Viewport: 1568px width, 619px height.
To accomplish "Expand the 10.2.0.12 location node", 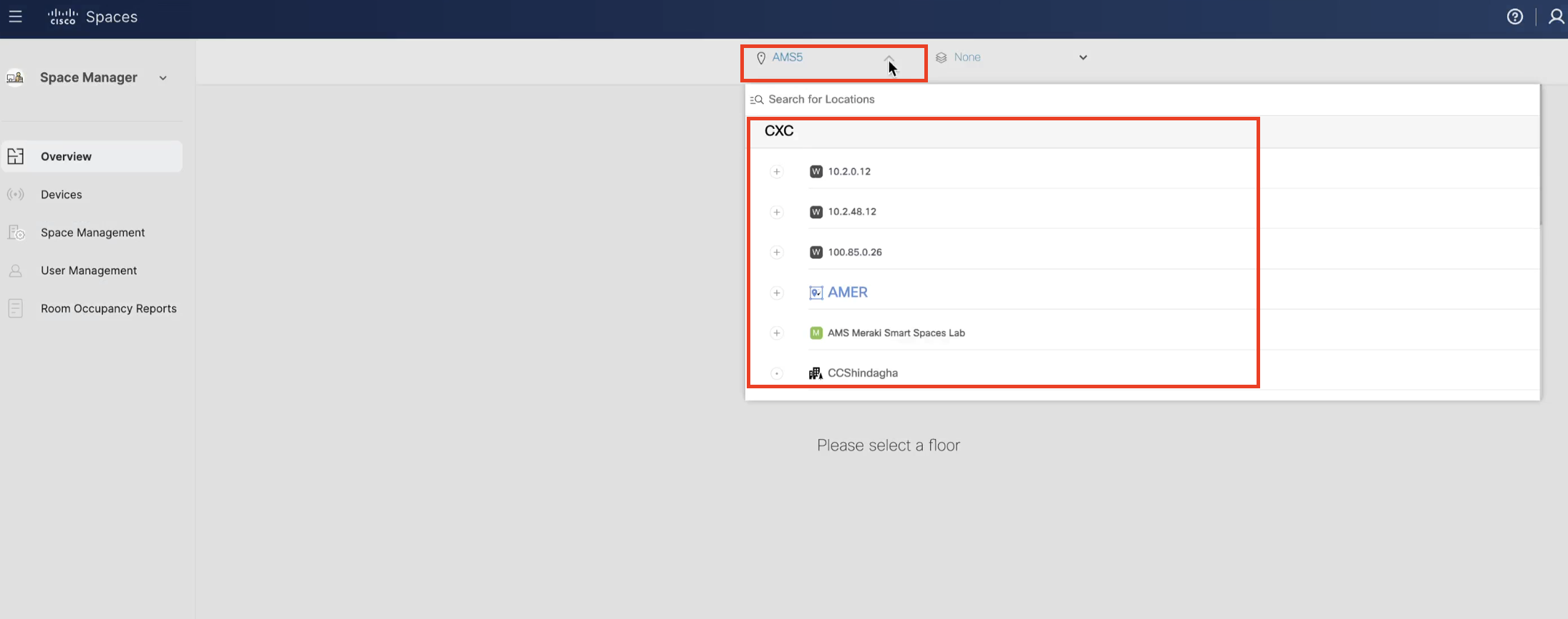I will pos(776,171).
